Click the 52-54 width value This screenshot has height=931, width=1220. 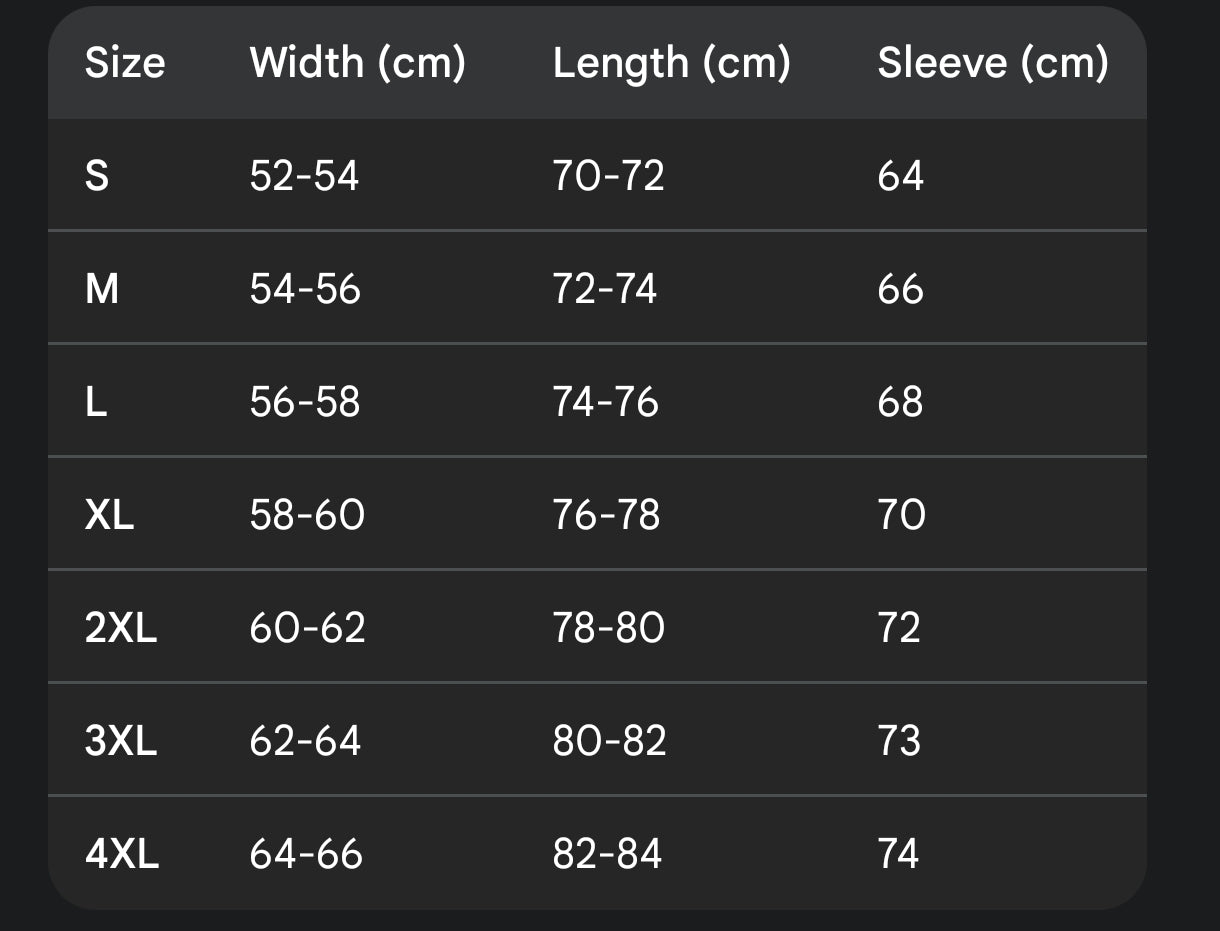pos(304,176)
